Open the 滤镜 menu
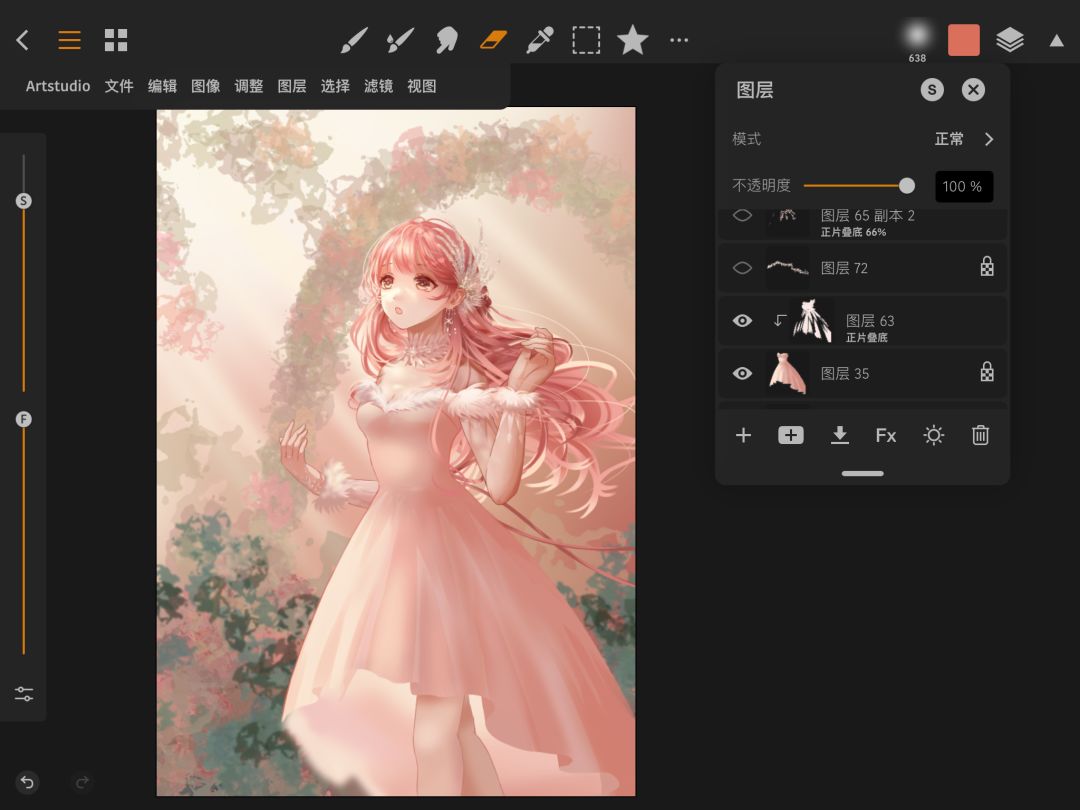The height and width of the screenshot is (810, 1080). pyautogui.click(x=378, y=86)
